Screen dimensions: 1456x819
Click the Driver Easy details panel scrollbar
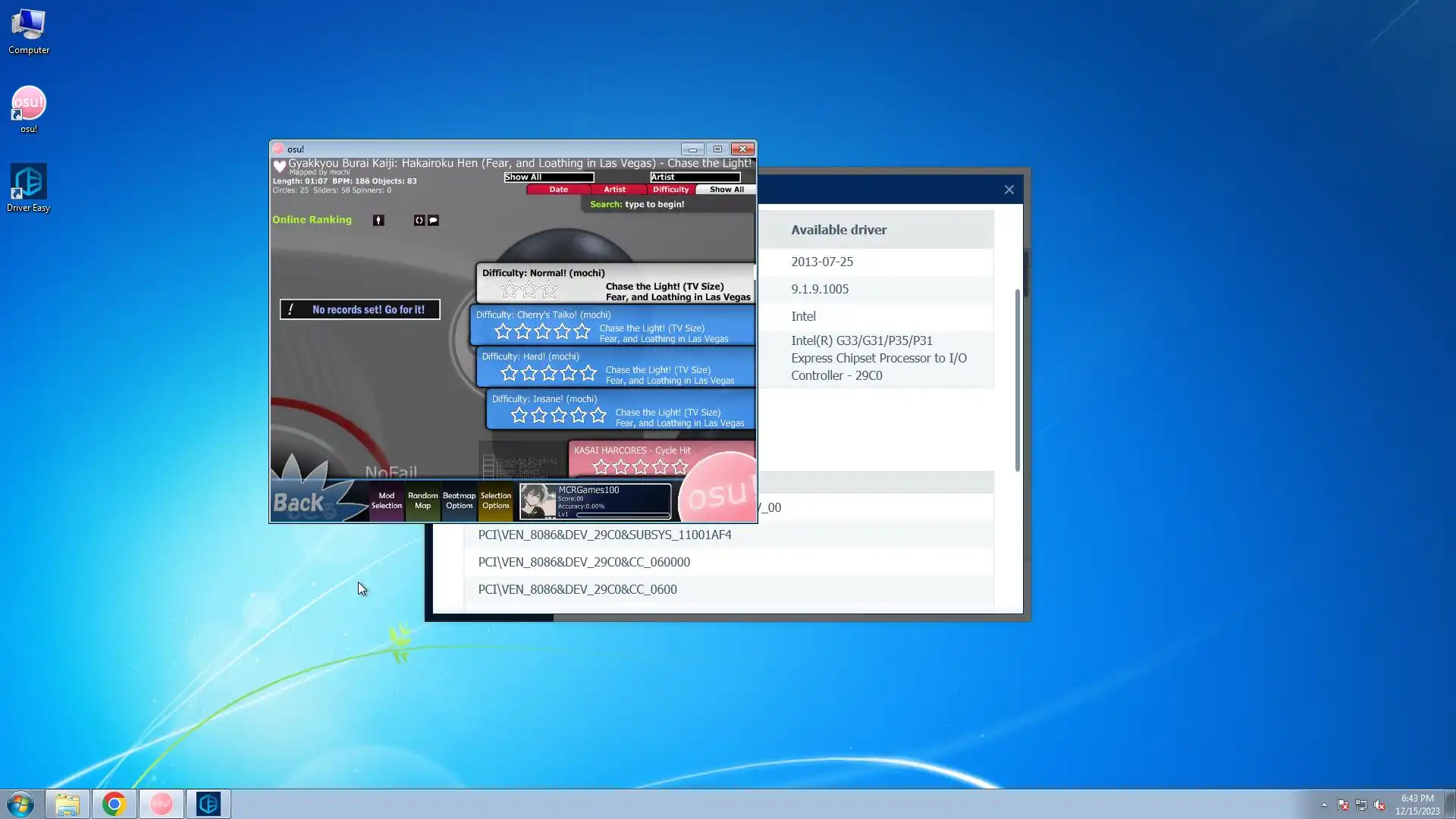click(x=1017, y=379)
